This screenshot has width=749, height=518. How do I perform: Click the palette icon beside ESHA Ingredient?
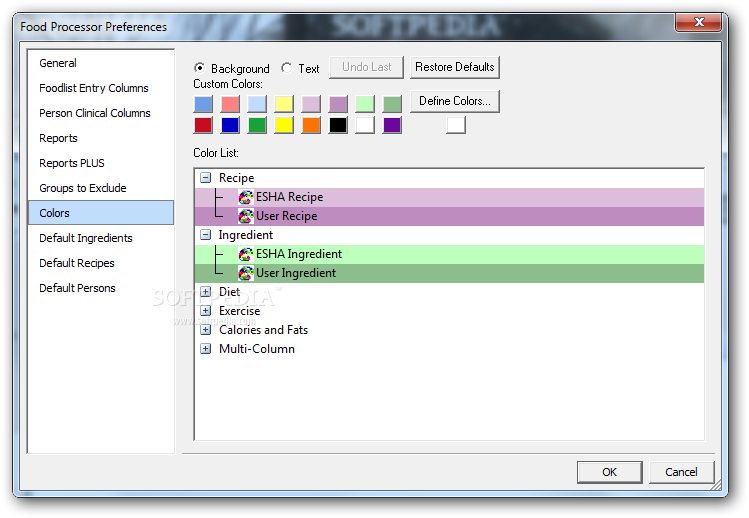tap(246, 254)
